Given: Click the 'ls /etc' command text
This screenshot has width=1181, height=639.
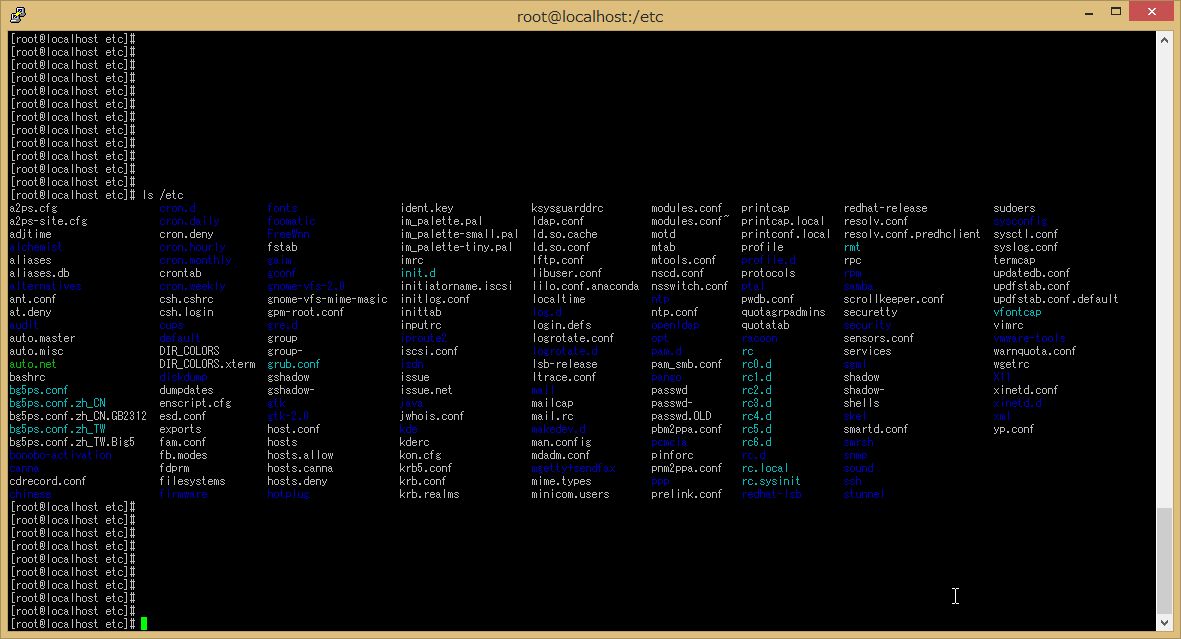Looking at the screenshot, I should [x=163, y=195].
